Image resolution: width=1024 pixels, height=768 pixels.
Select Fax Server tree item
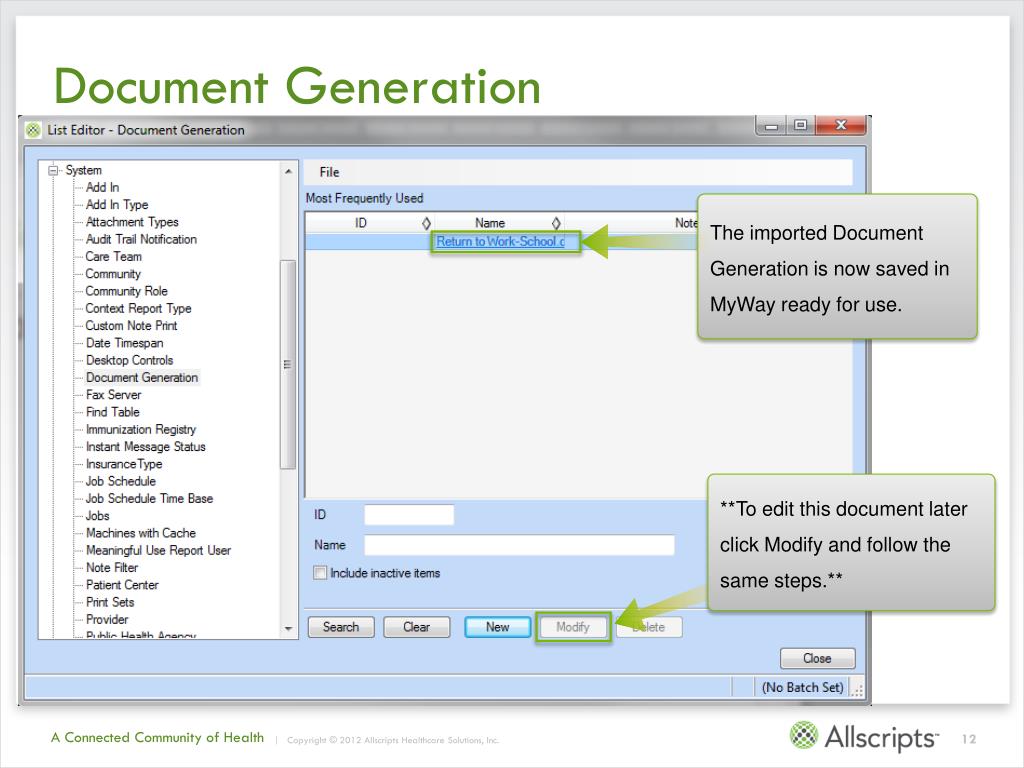(x=114, y=395)
